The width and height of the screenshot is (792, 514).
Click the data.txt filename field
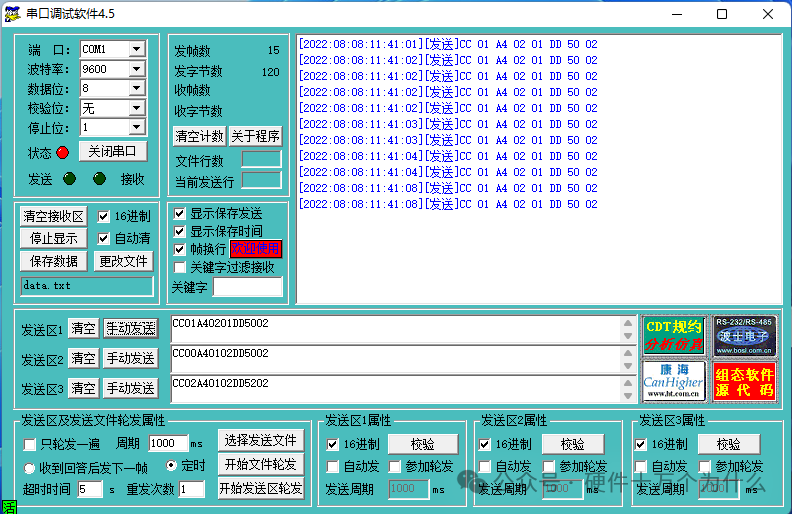pyautogui.click(x=87, y=286)
